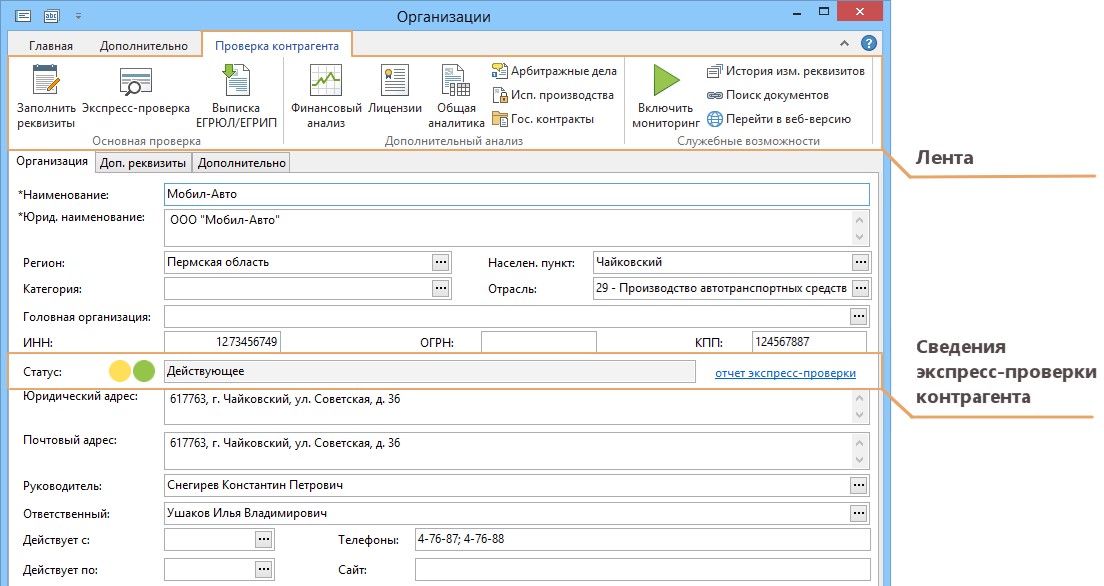Click Юрид. наименование scroll down arrow
This screenshot has width=1104, height=586.
(x=860, y=238)
